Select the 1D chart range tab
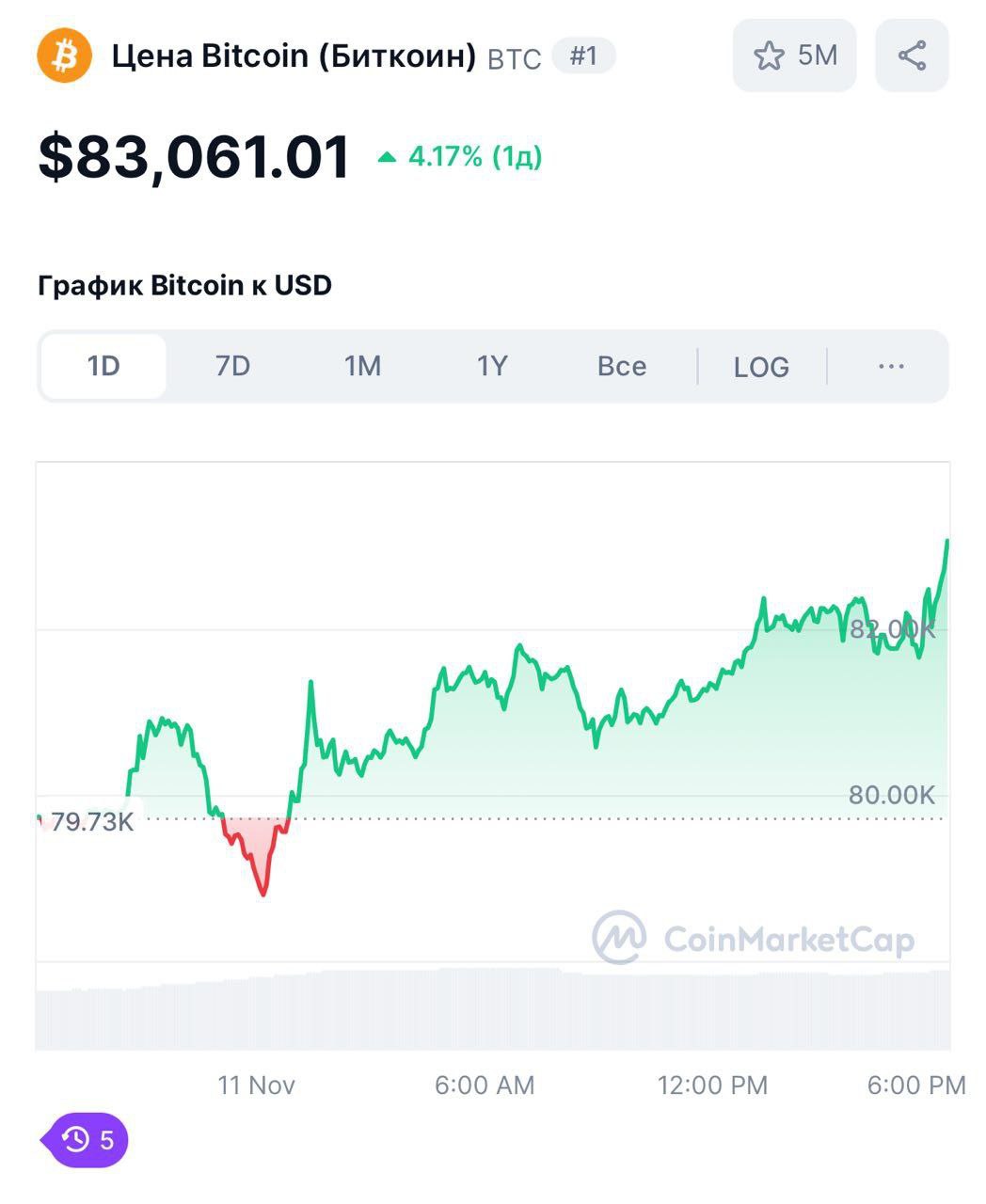The height and width of the screenshot is (1204, 986). 103,366
